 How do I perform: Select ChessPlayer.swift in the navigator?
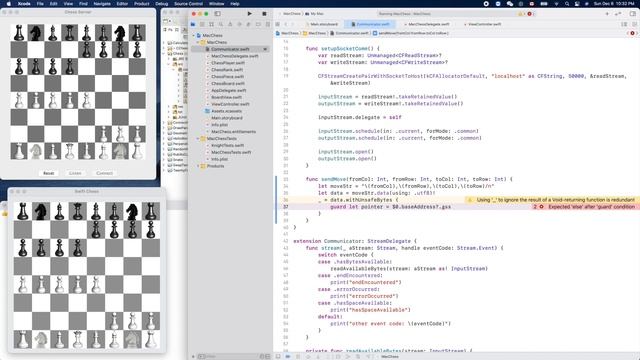(228, 63)
